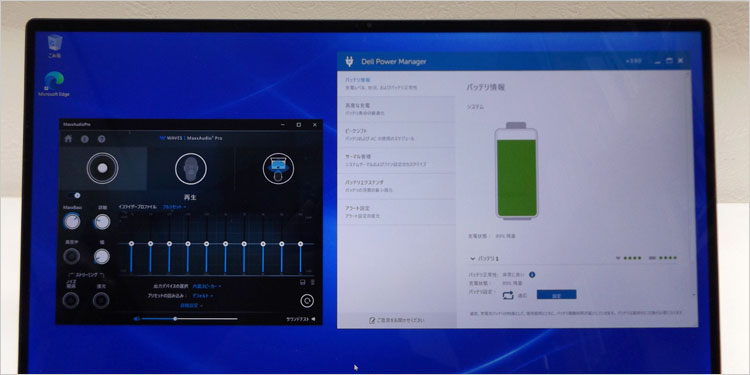Open the MaxxAudio Pro info icon
Screen dimensions: 750x375
coord(85,139)
